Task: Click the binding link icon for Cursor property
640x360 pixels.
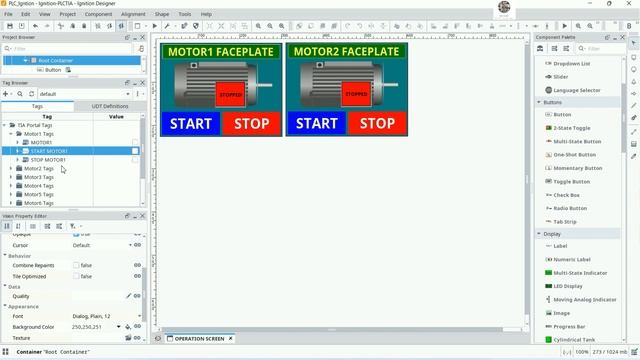Action: tap(138, 245)
